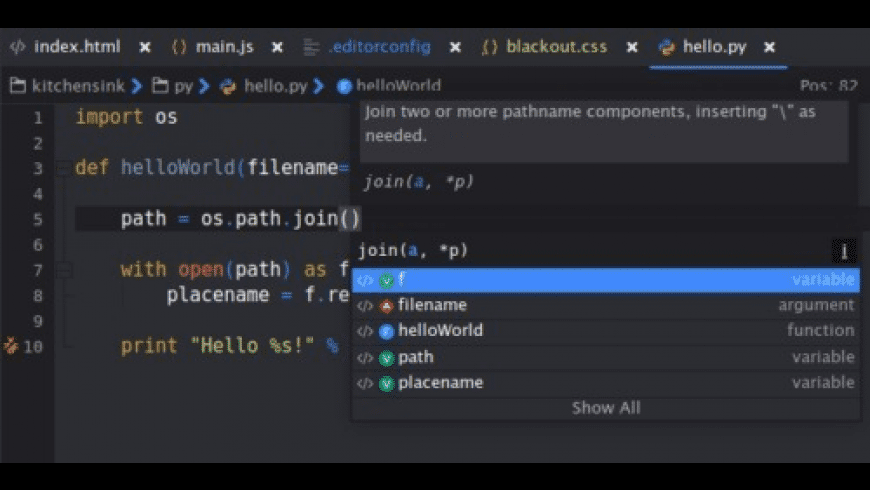Screen dimensions: 870x490
Task: Close the blackout.css tab
Action: (632, 47)
